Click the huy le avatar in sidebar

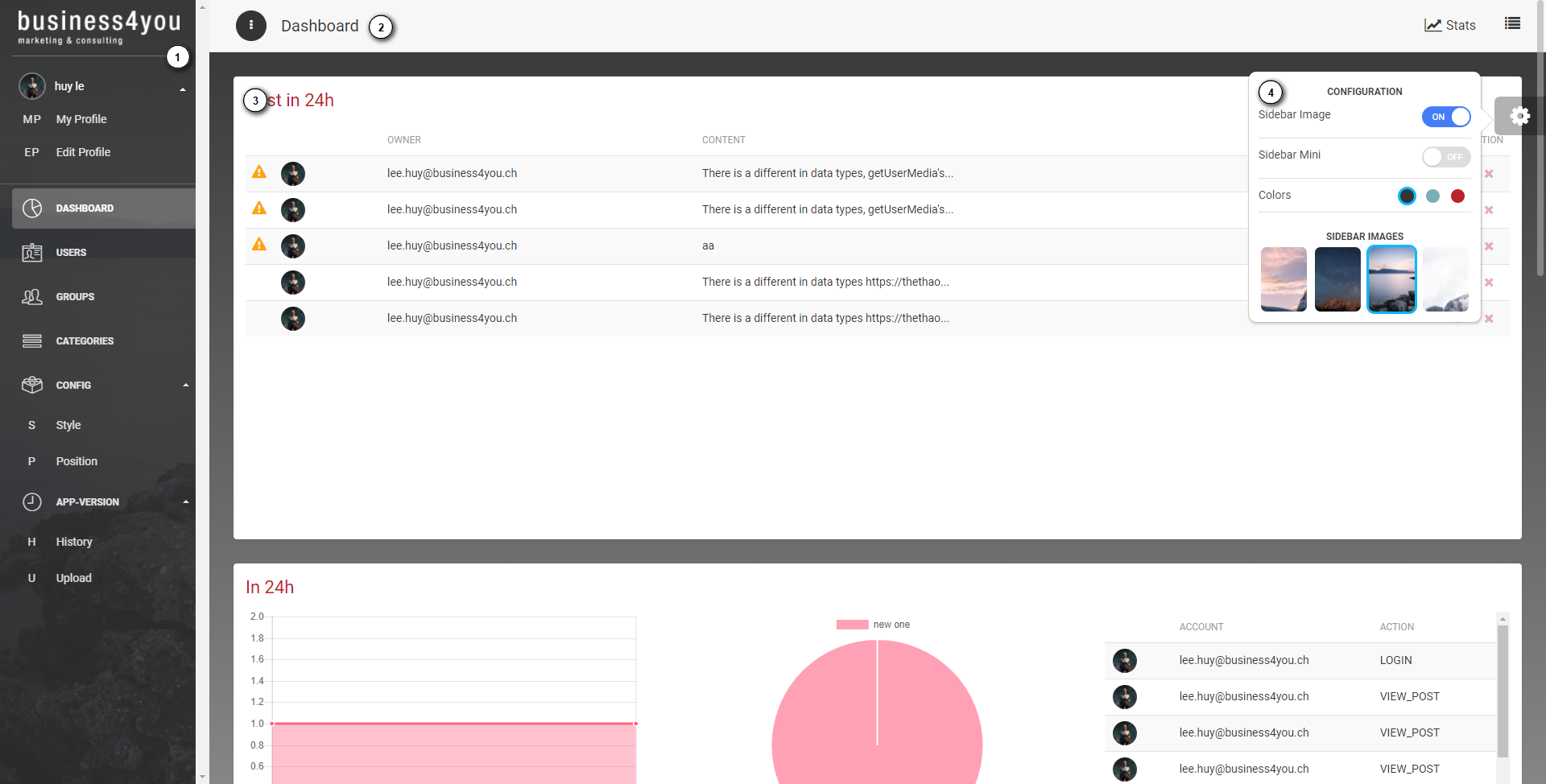pyautogui.click(x=32, y=86)
